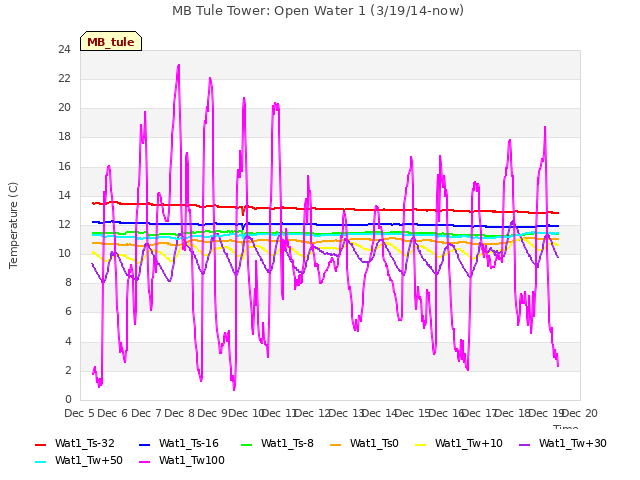
Task: Click the yellow Wat1_Tw+10 legend swatch
Action: (421, 444)
